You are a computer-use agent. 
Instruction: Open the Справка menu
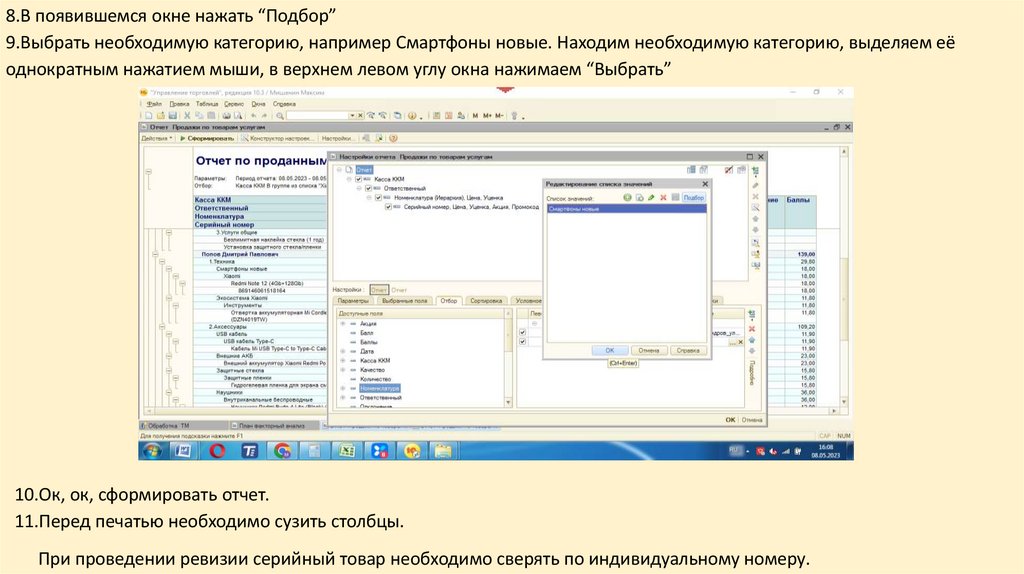pyautogui.click(x=284, y=104)
